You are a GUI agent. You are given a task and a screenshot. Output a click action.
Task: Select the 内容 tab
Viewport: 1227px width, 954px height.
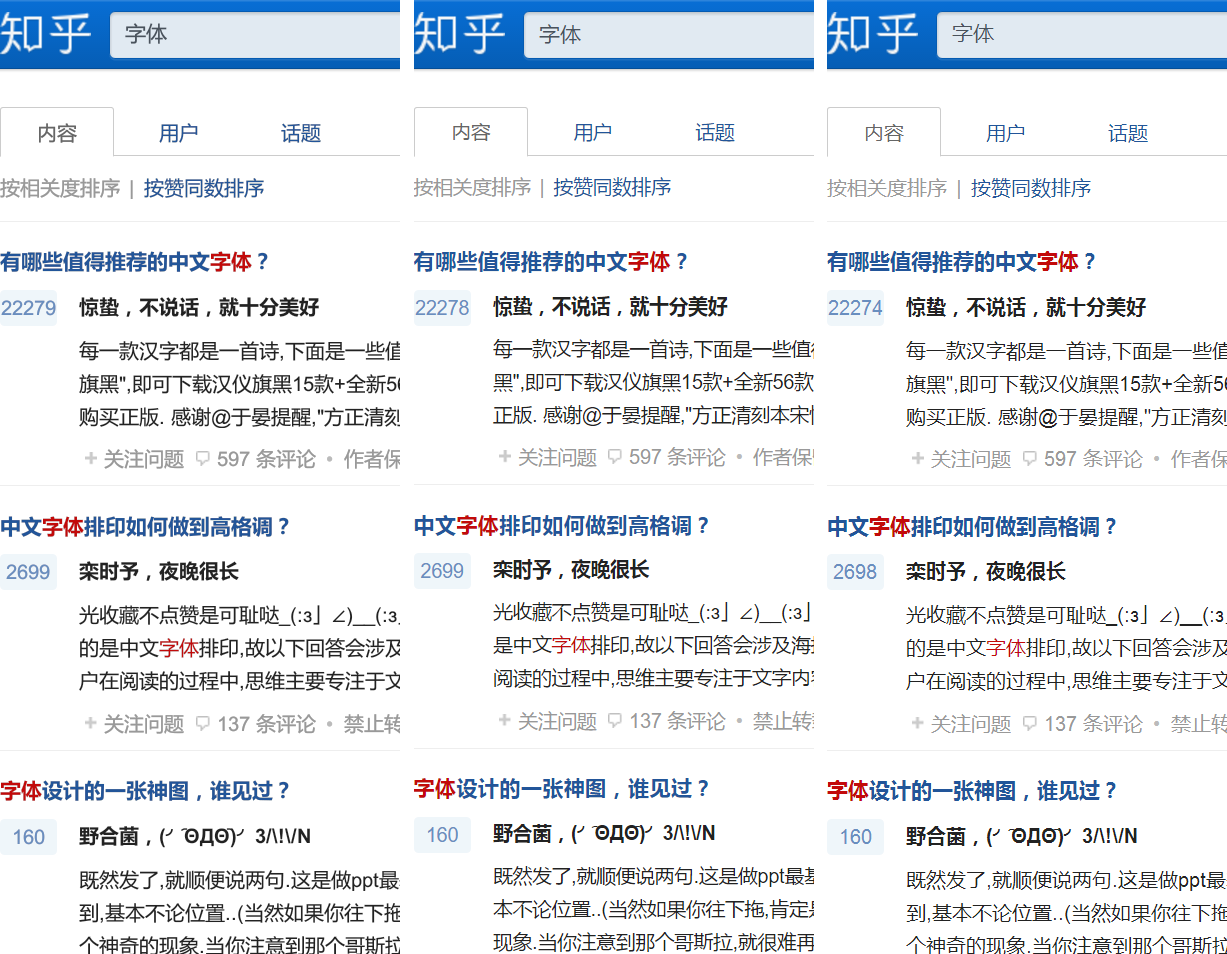pyautogui.click(x=57, y=131)
